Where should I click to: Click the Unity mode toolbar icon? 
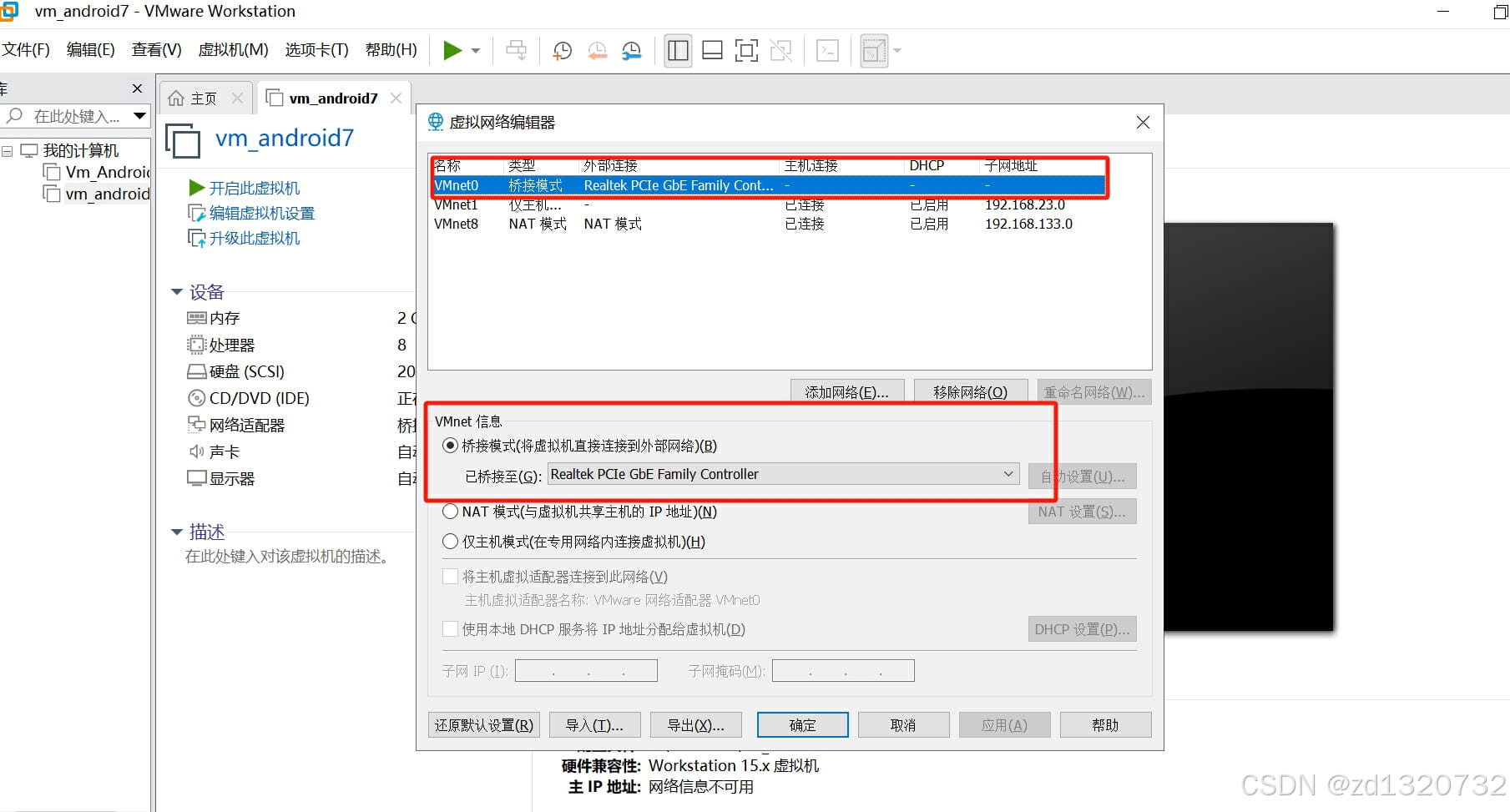781,51
